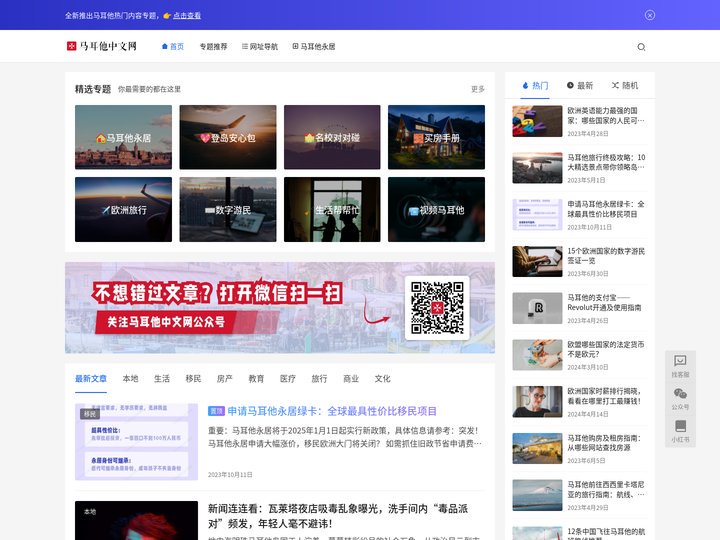Select the 医疗 article tab
The image size is (720, 540).
287,378
